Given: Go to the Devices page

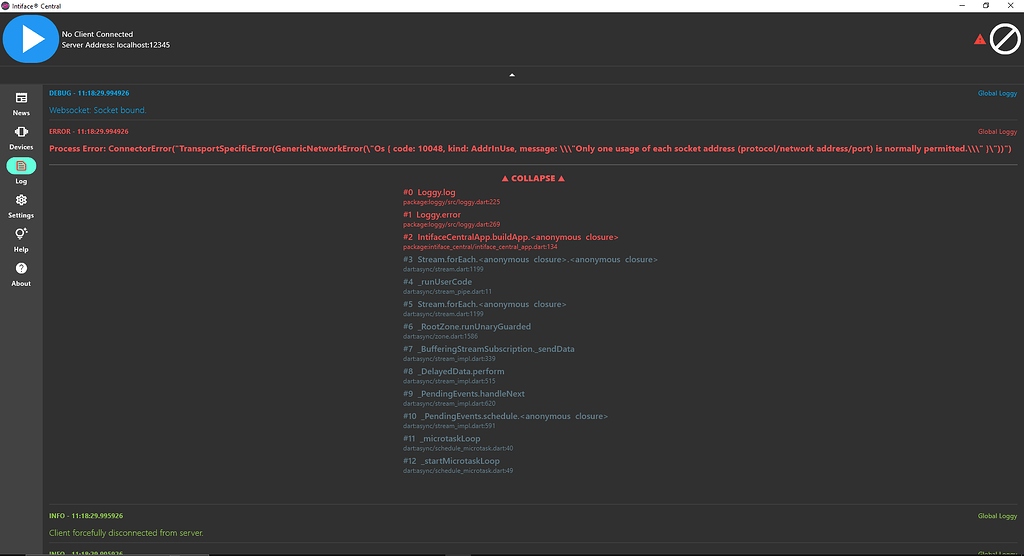Looking at the screenshot, I should 21,136.
